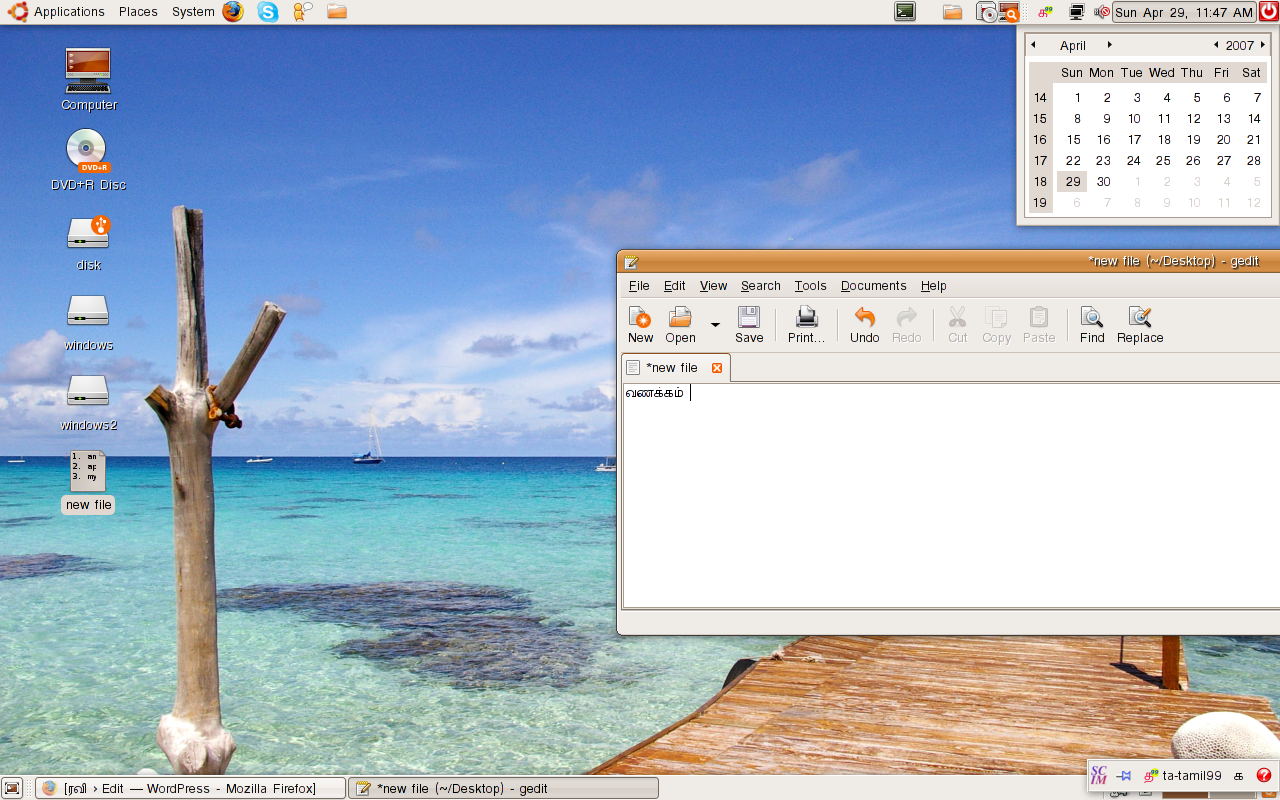Open the Tools menu in gedit
The height and width of the screenshot is (800, 1280).
810,286
